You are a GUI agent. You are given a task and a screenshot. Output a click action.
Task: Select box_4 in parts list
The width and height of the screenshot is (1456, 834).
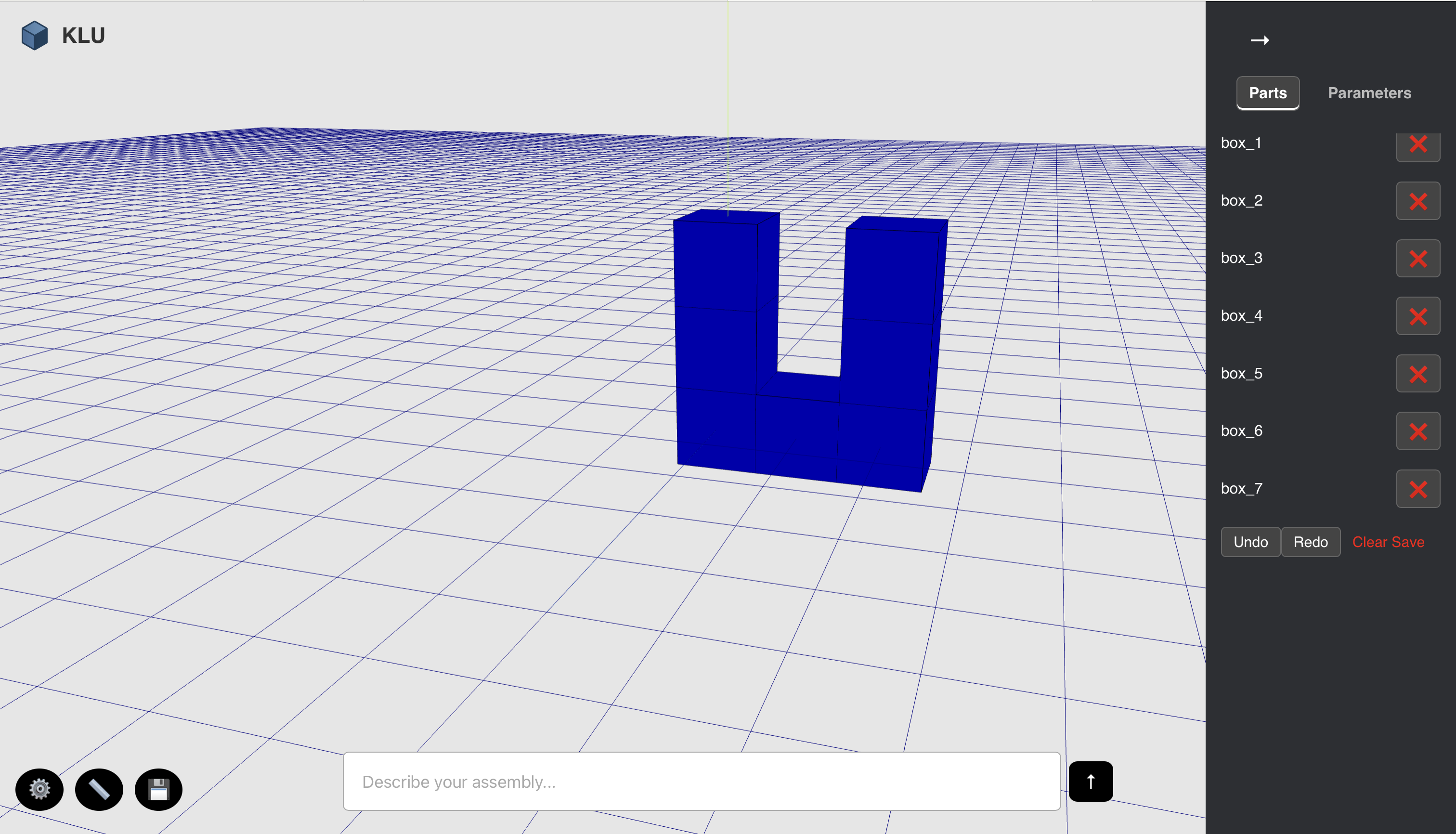(1241, 315)
